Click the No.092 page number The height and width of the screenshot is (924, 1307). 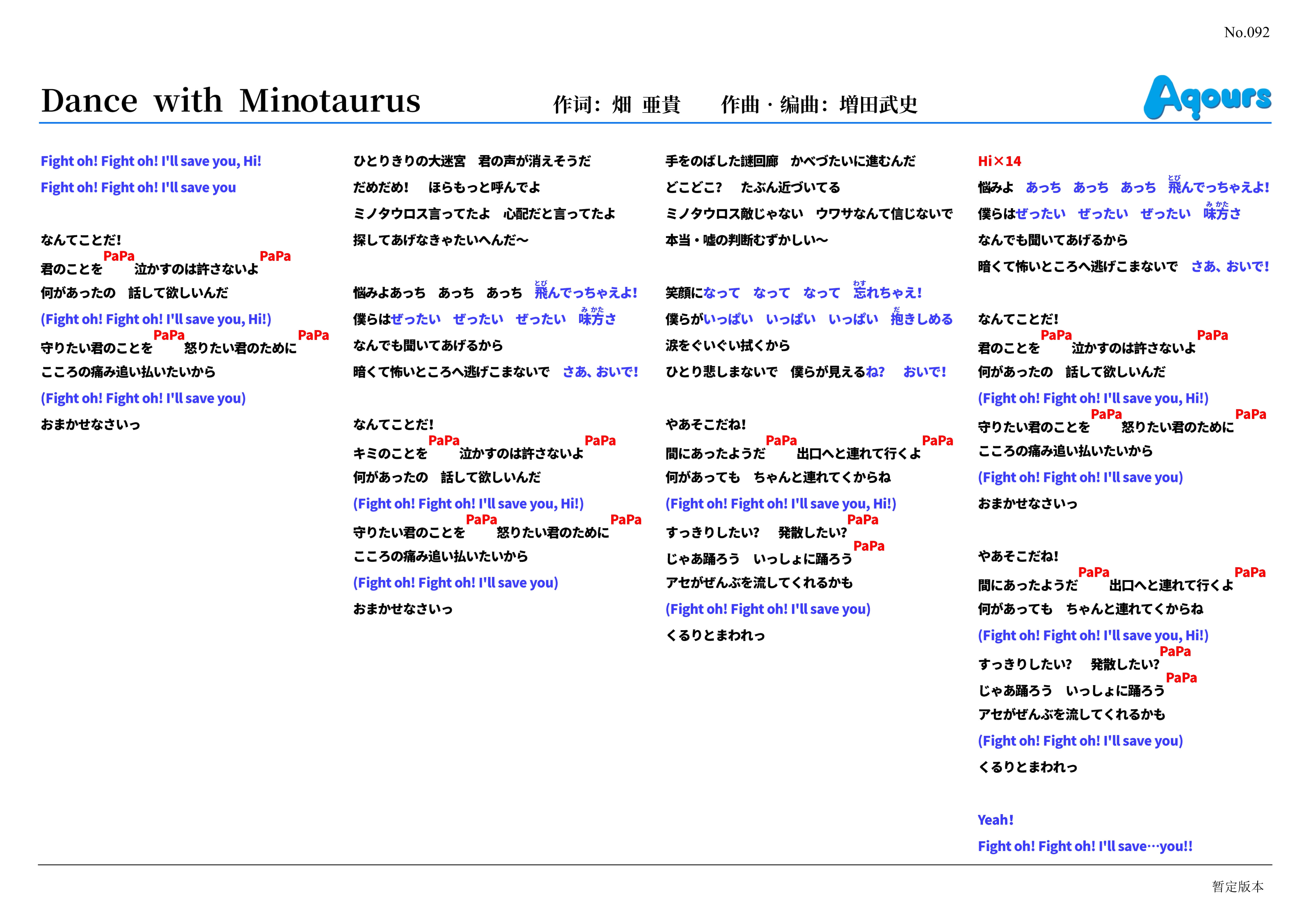click(1246, 32)
